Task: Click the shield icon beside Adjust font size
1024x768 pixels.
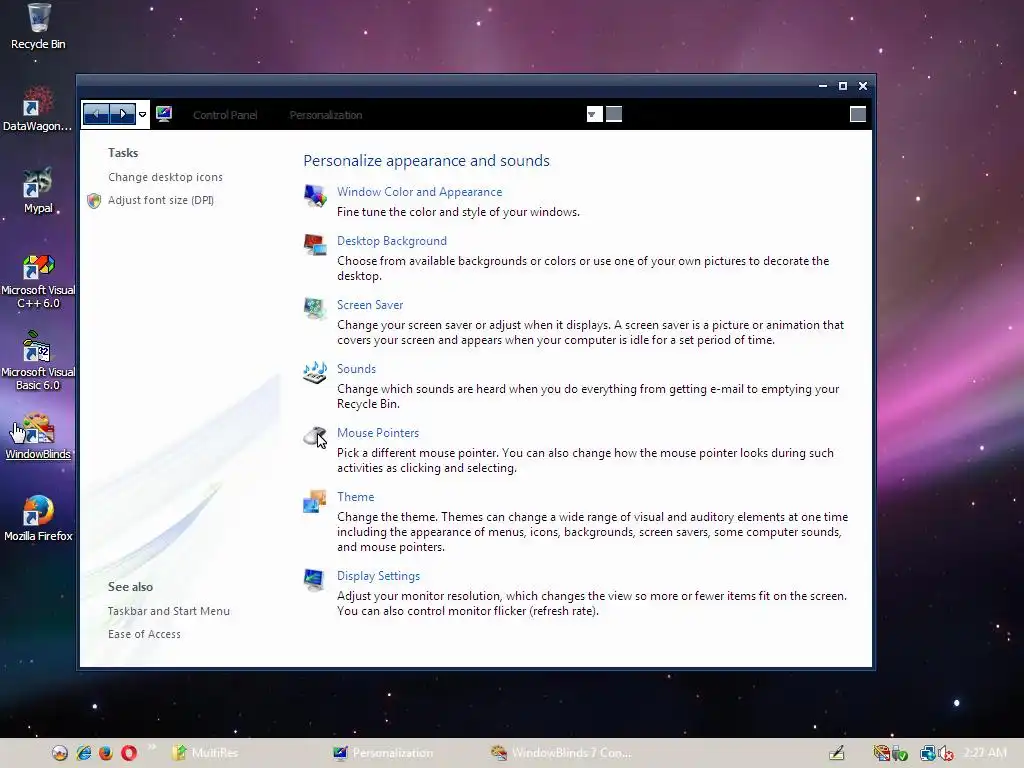Action: 94,200
